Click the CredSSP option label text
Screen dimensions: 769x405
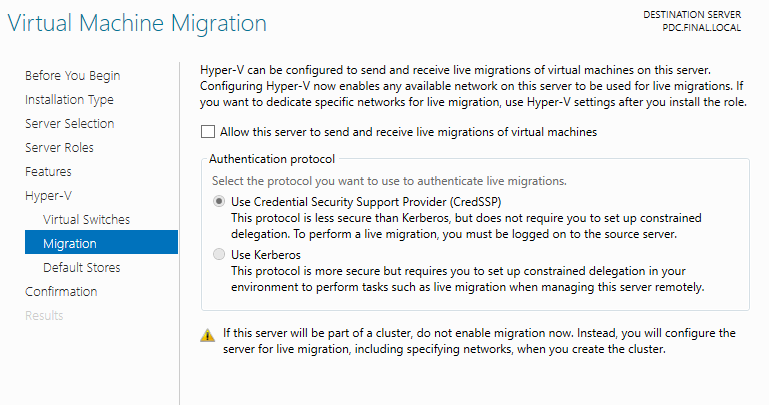coord(366,202)
